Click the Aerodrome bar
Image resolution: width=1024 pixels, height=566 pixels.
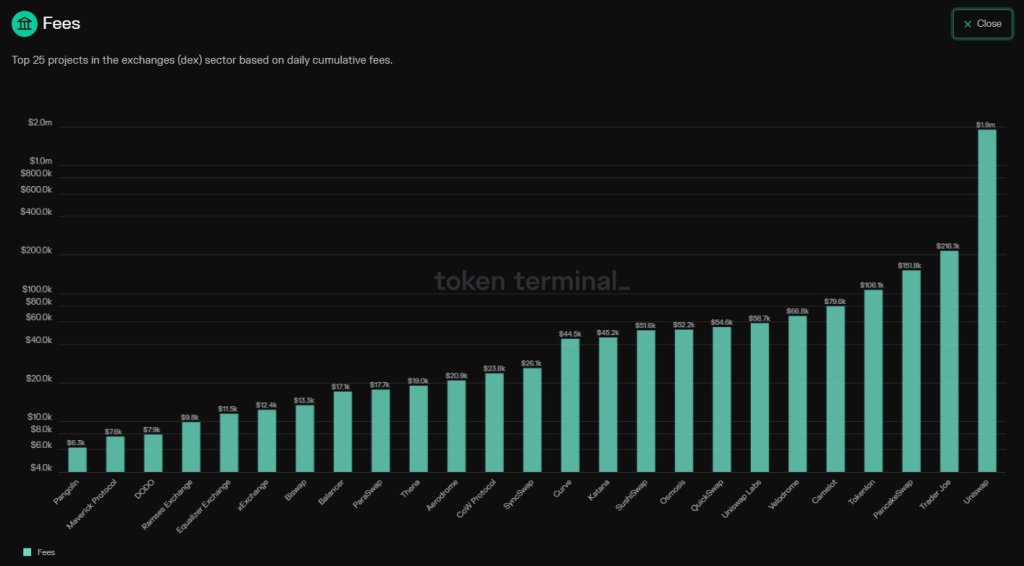[456, 426]
